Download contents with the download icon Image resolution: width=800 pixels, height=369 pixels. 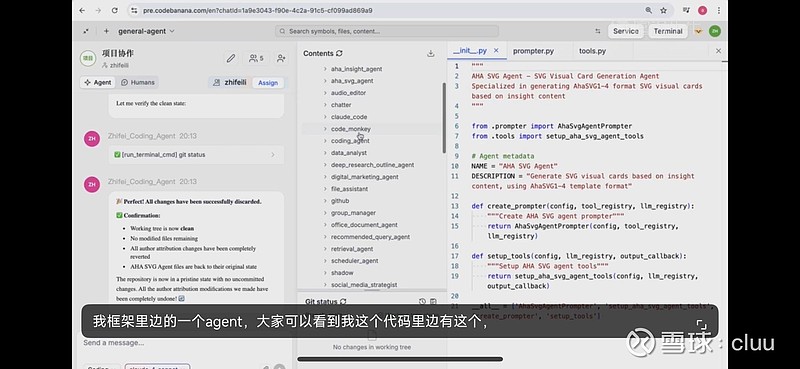pos(431,54)
